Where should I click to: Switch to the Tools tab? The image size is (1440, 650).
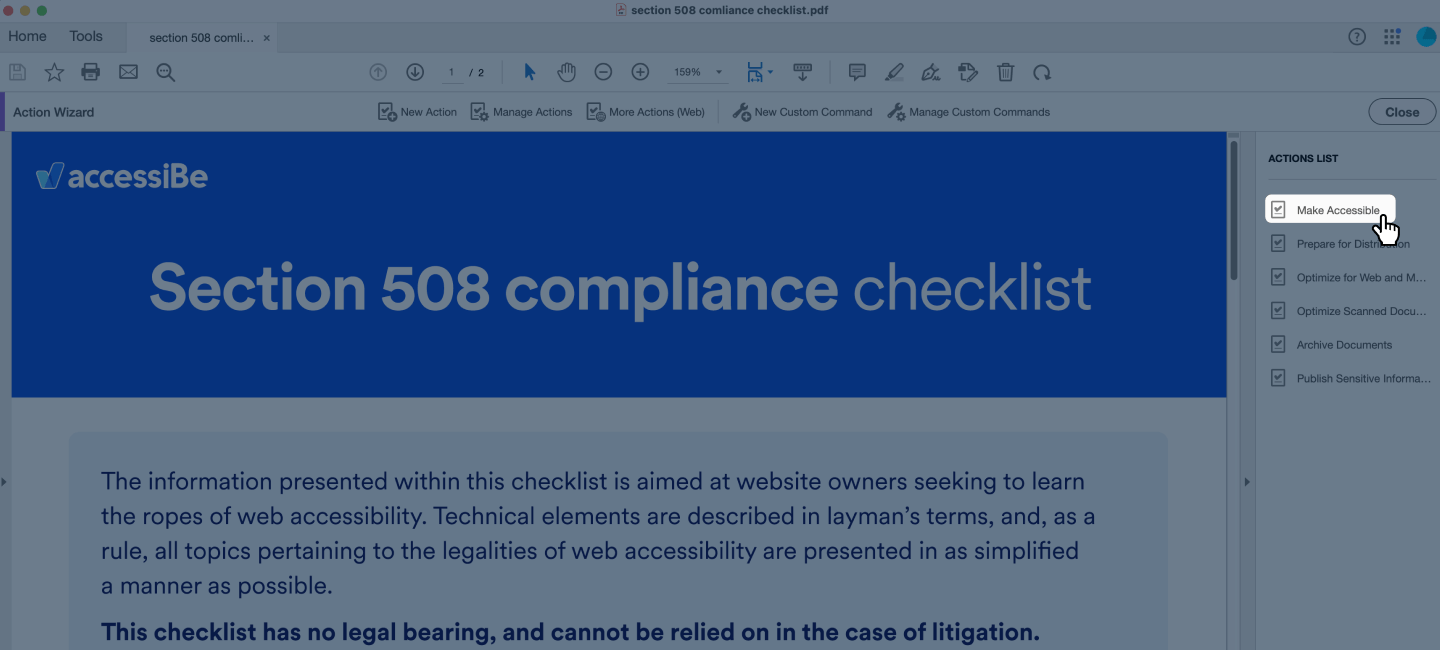click(x=86, y=36)
